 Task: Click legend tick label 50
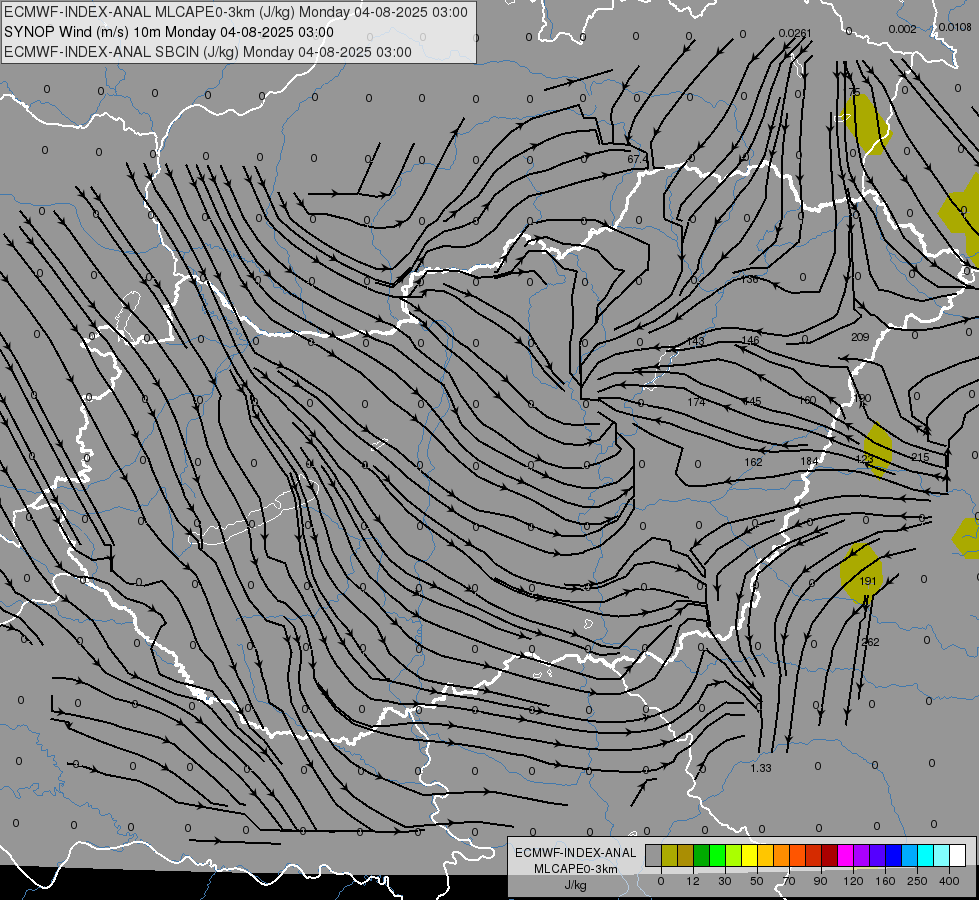click(757, 881)
